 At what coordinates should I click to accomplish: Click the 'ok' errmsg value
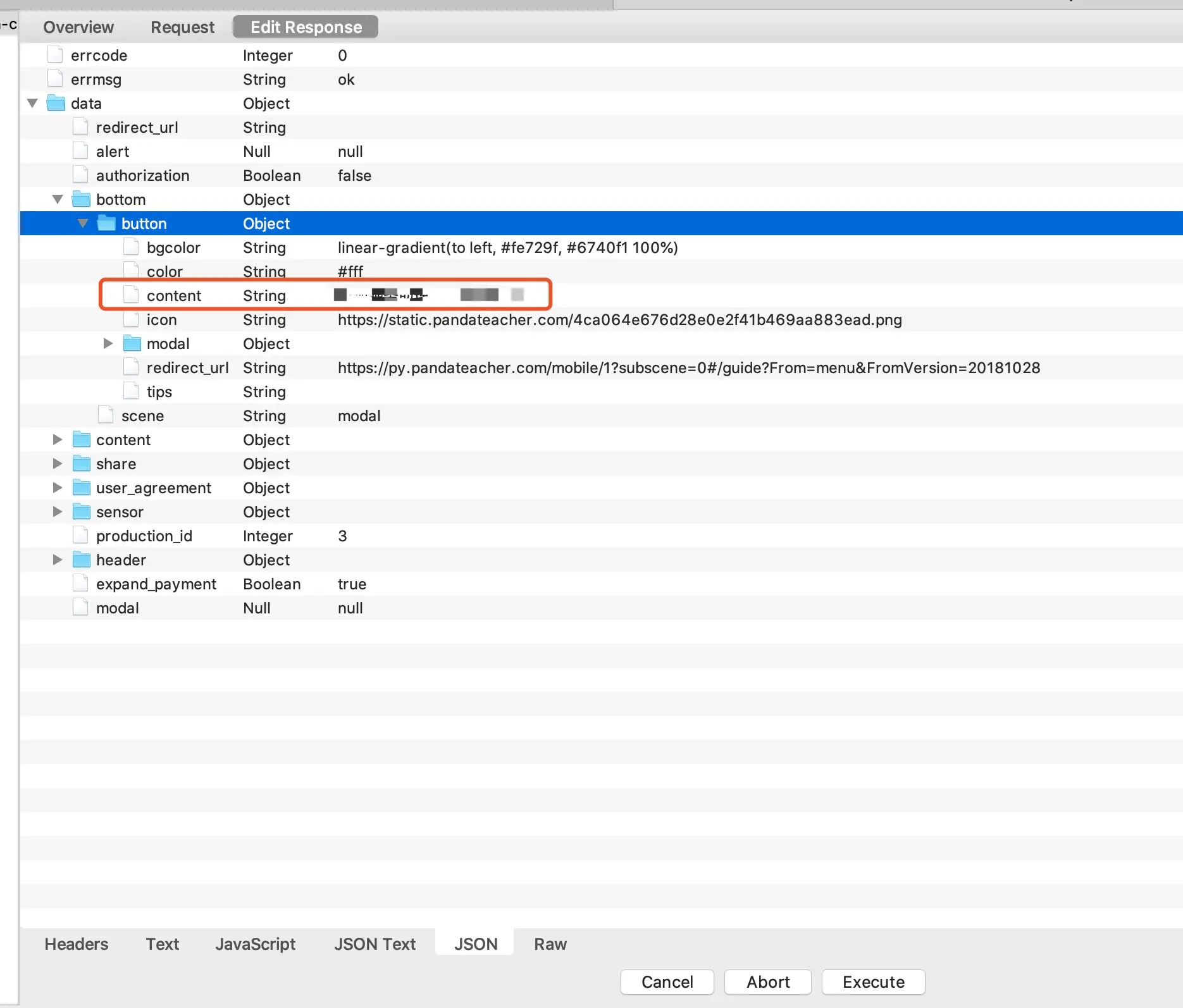click(346, 79)
